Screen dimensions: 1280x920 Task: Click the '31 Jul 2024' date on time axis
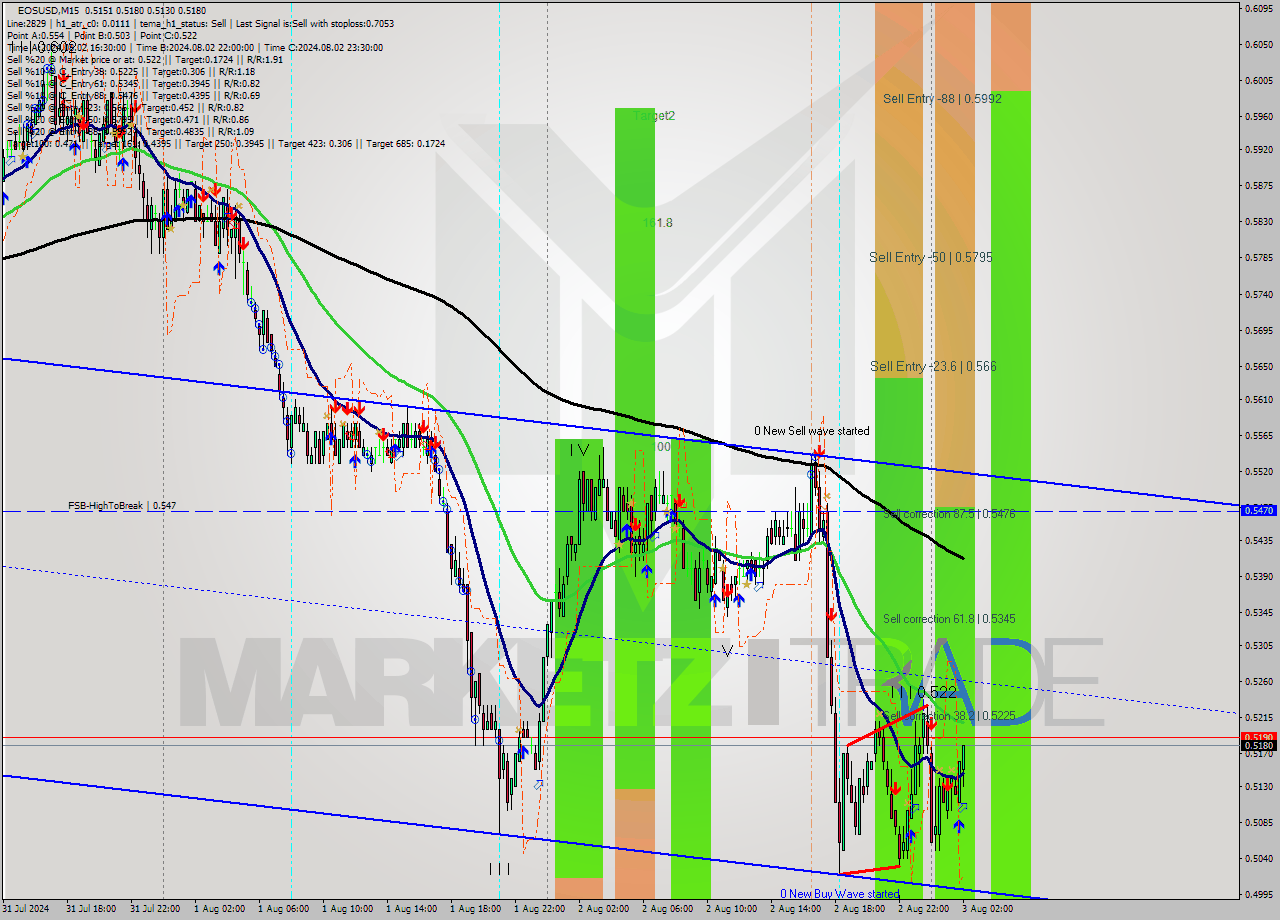(x=27, y=909)
